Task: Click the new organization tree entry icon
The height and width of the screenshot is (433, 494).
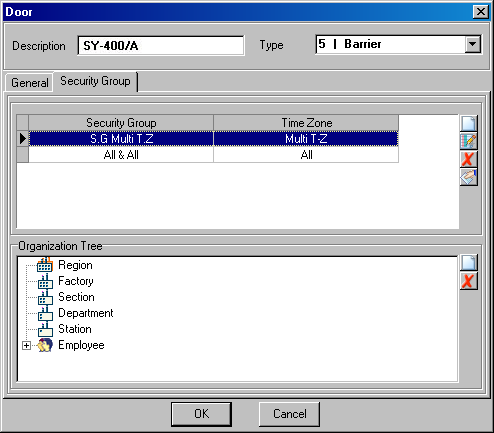Action: [x=468, y=263]
